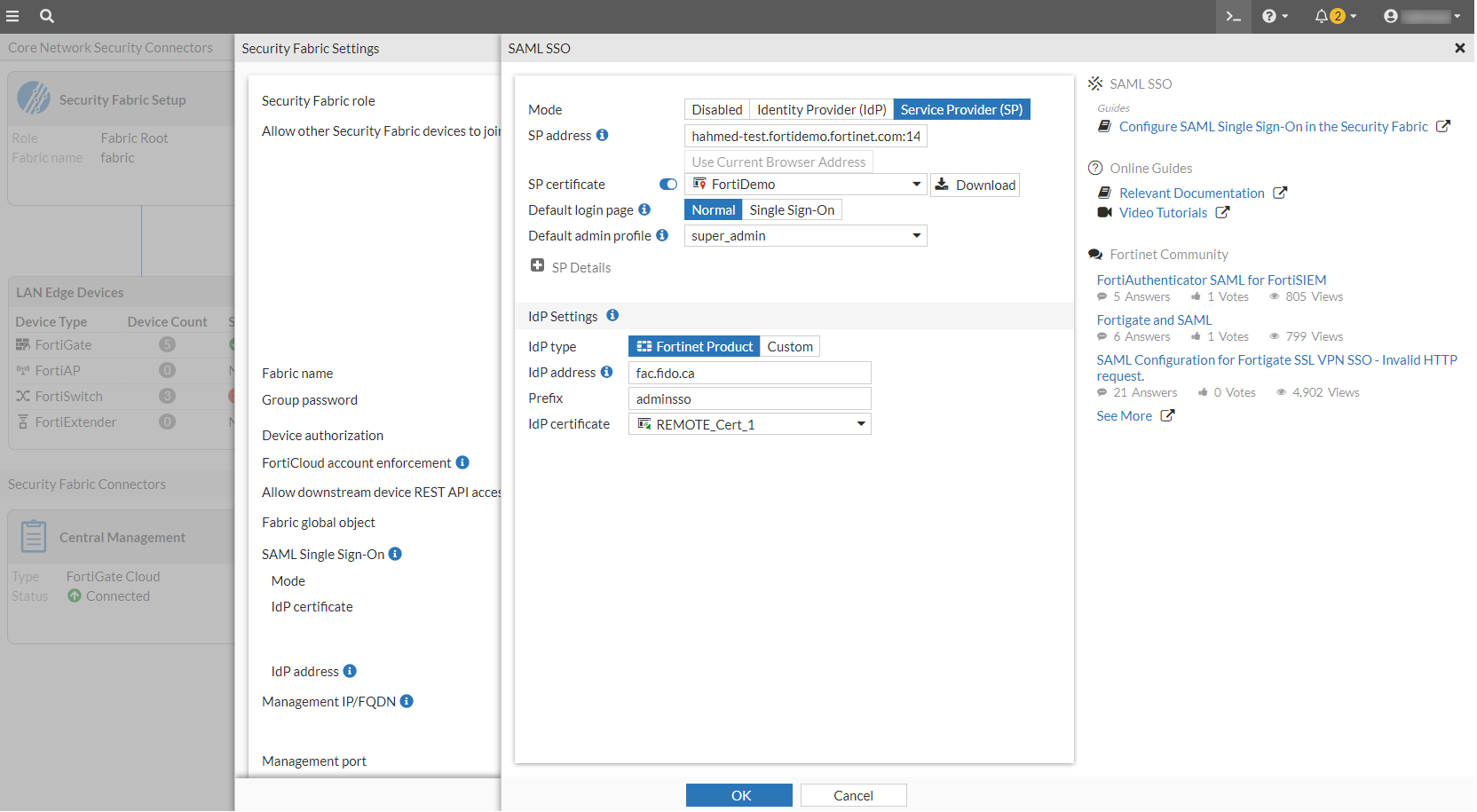The image size is (1477, 812).
Task: Disable the SP certificate toggle
Action: point(668,184)
